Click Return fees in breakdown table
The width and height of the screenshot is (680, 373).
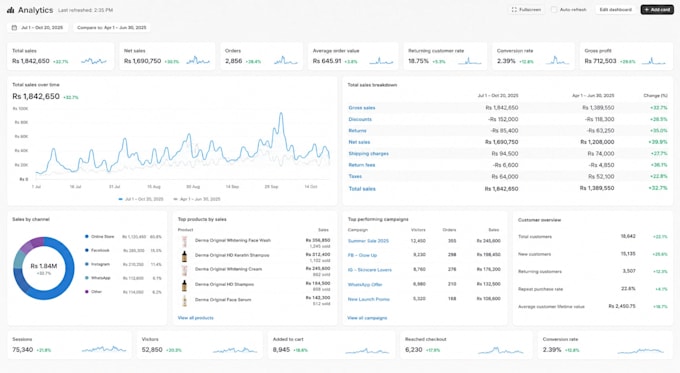click(362, 165)
